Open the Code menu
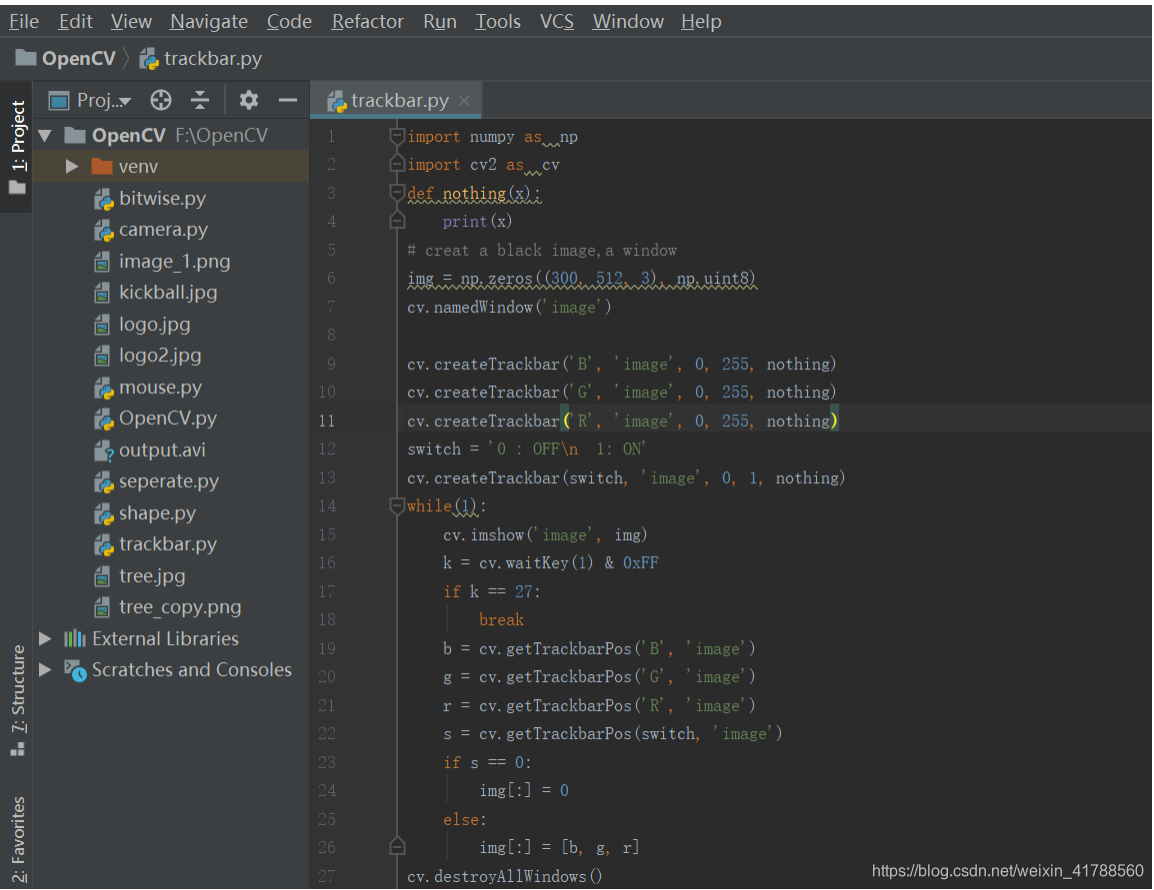This screenshot has width=1154, height=890. tap(288, 21)
